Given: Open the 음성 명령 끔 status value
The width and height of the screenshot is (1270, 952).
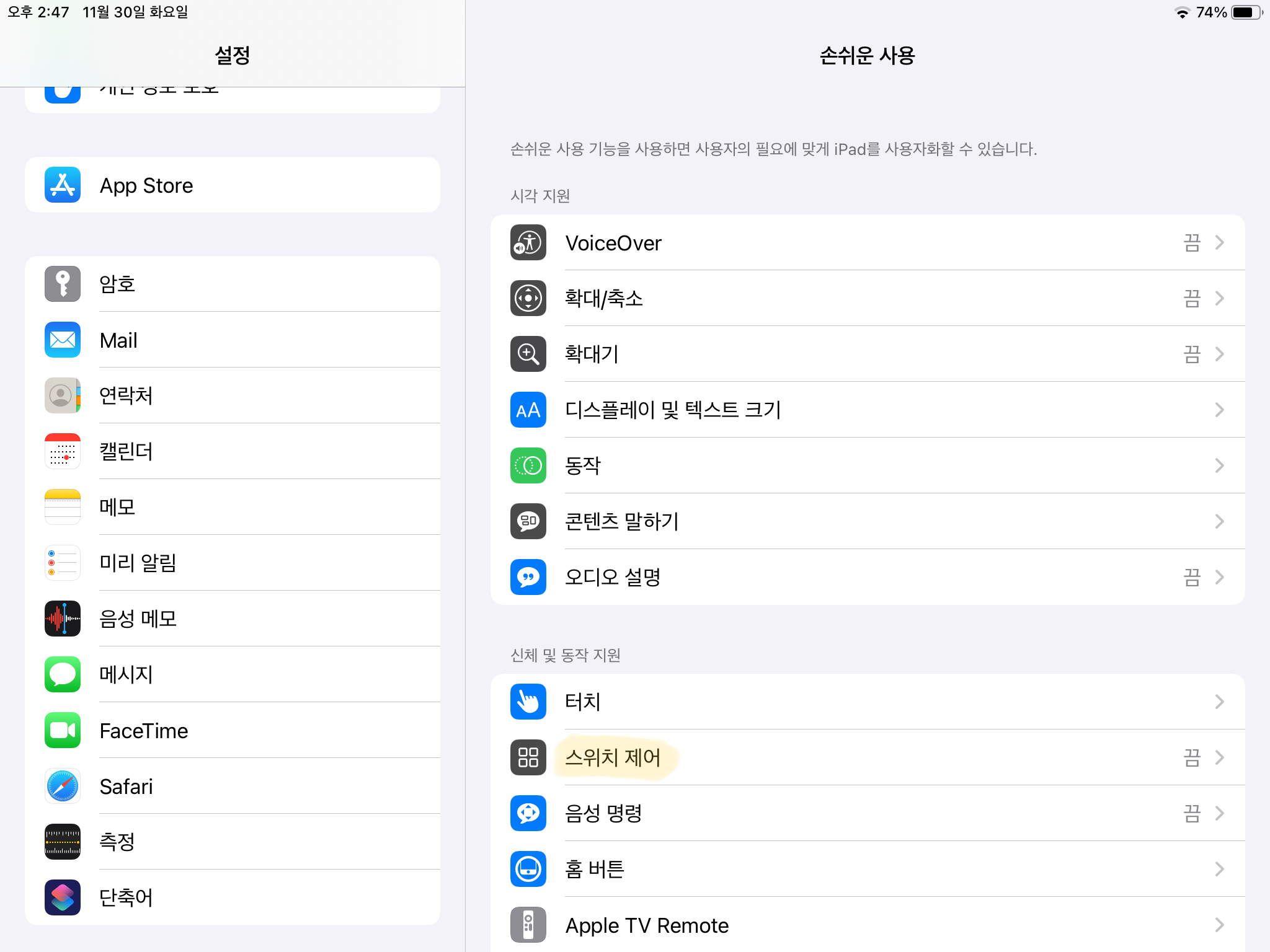Looking at the screenshot, I should (x=1191, y=813).
